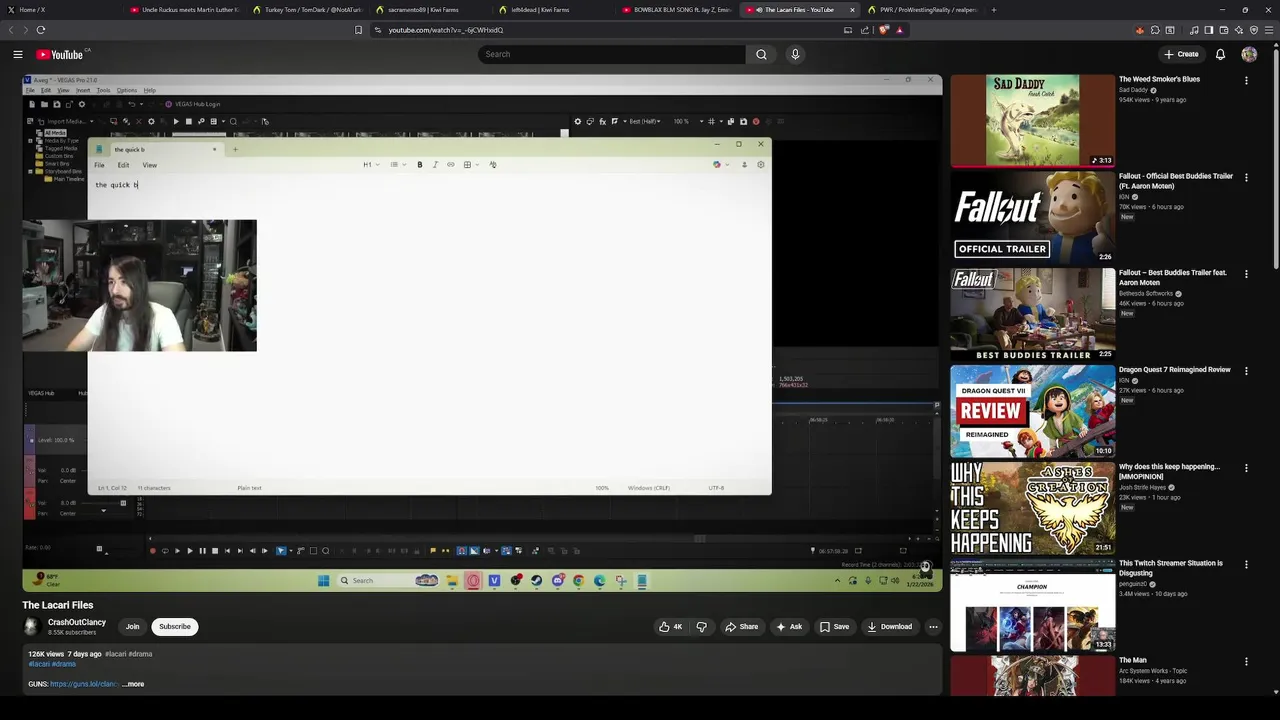Open Why does this keep happening thumbnail
1280x720 pixels.
click(x=1032, y=507)
